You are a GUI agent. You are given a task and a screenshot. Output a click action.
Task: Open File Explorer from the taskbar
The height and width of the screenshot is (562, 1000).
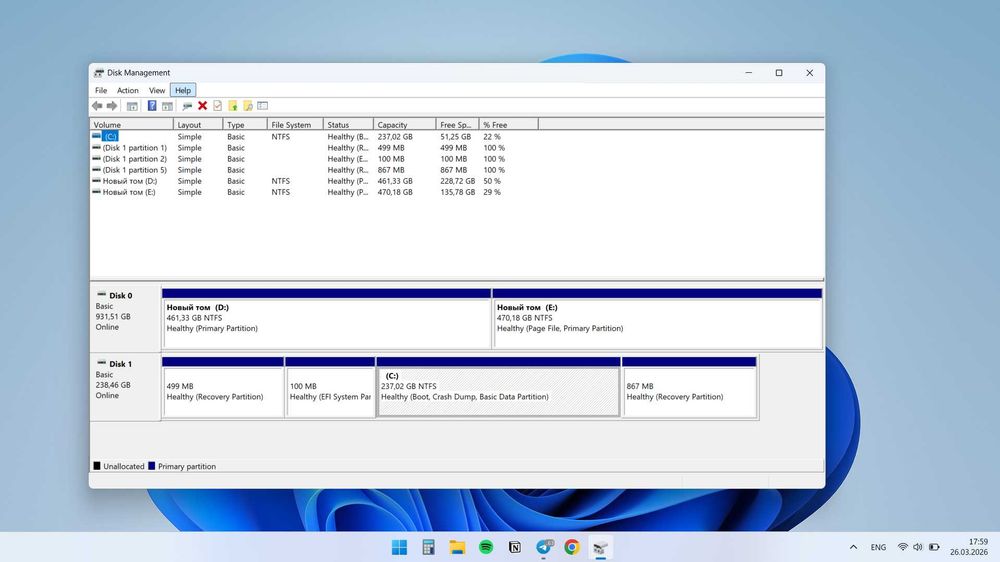(x=457, y=547)
